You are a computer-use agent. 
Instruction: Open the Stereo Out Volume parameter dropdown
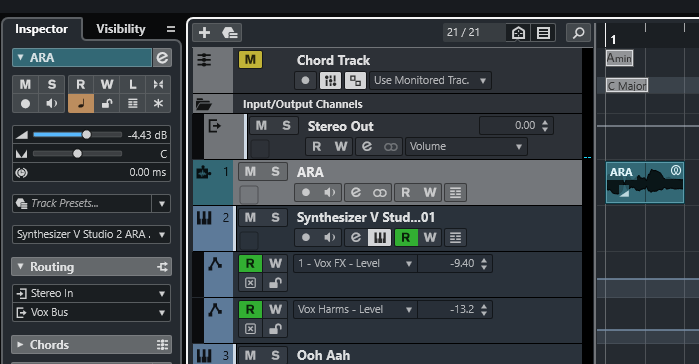click(x=466, y=147)
